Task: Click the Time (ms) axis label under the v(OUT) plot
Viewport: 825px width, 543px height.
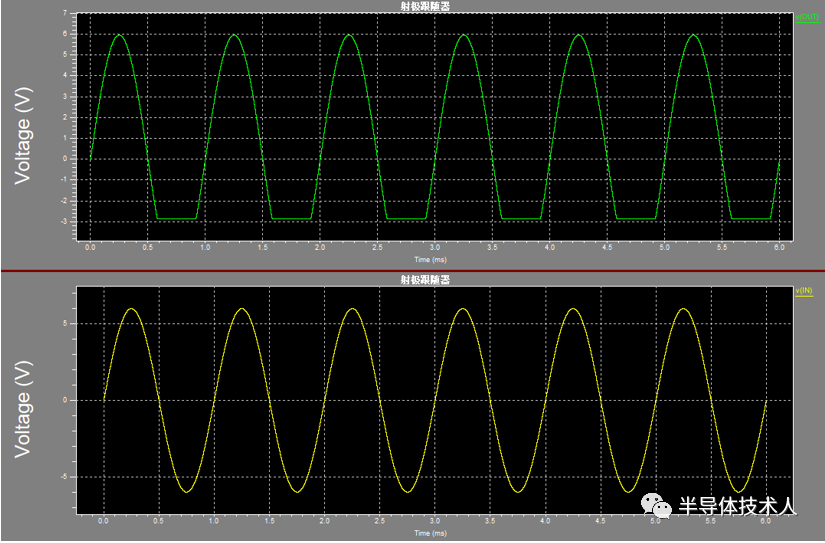Action: click(x=430, y=260)
